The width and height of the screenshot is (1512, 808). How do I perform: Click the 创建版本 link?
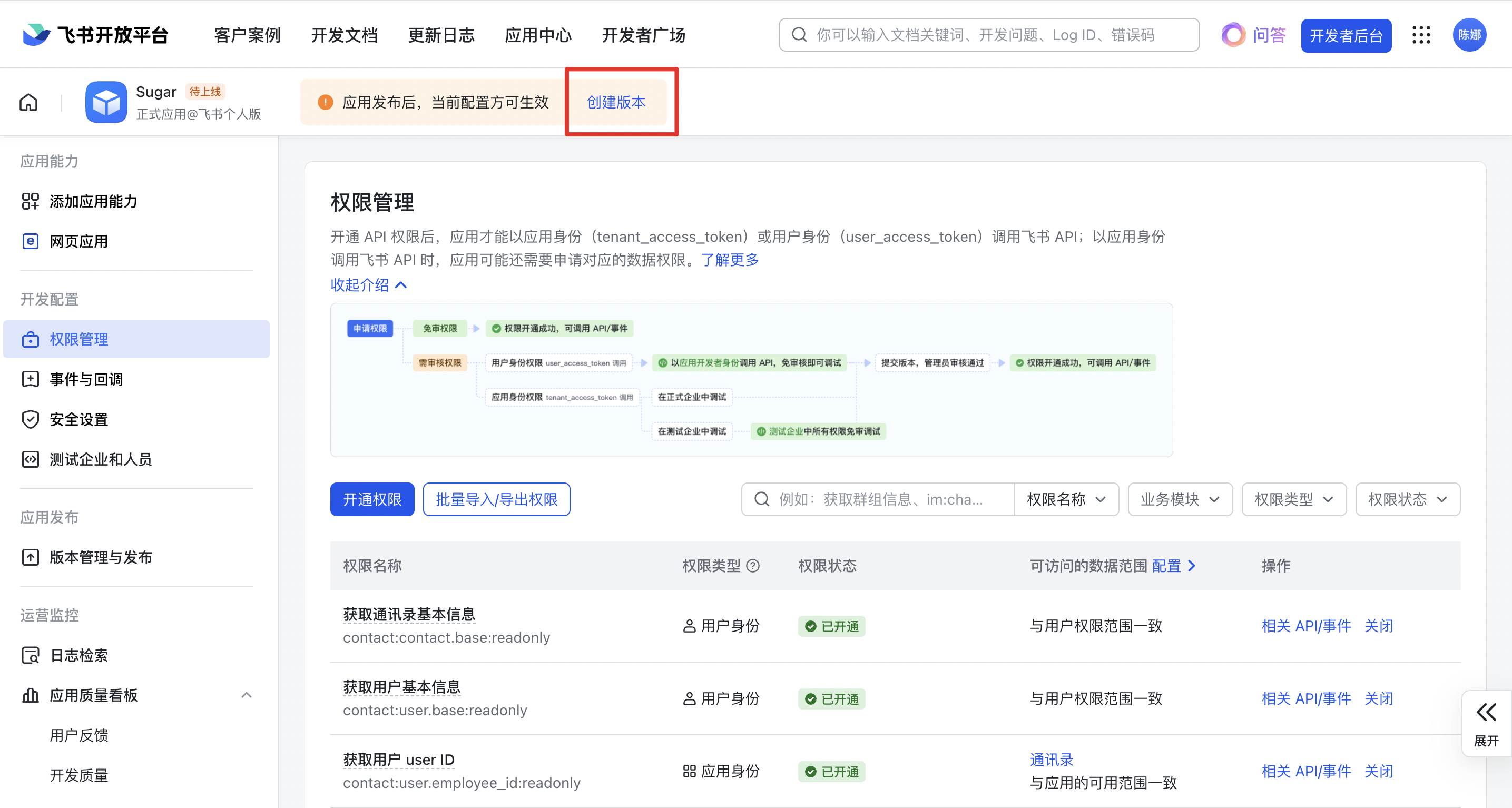(616, 102)
